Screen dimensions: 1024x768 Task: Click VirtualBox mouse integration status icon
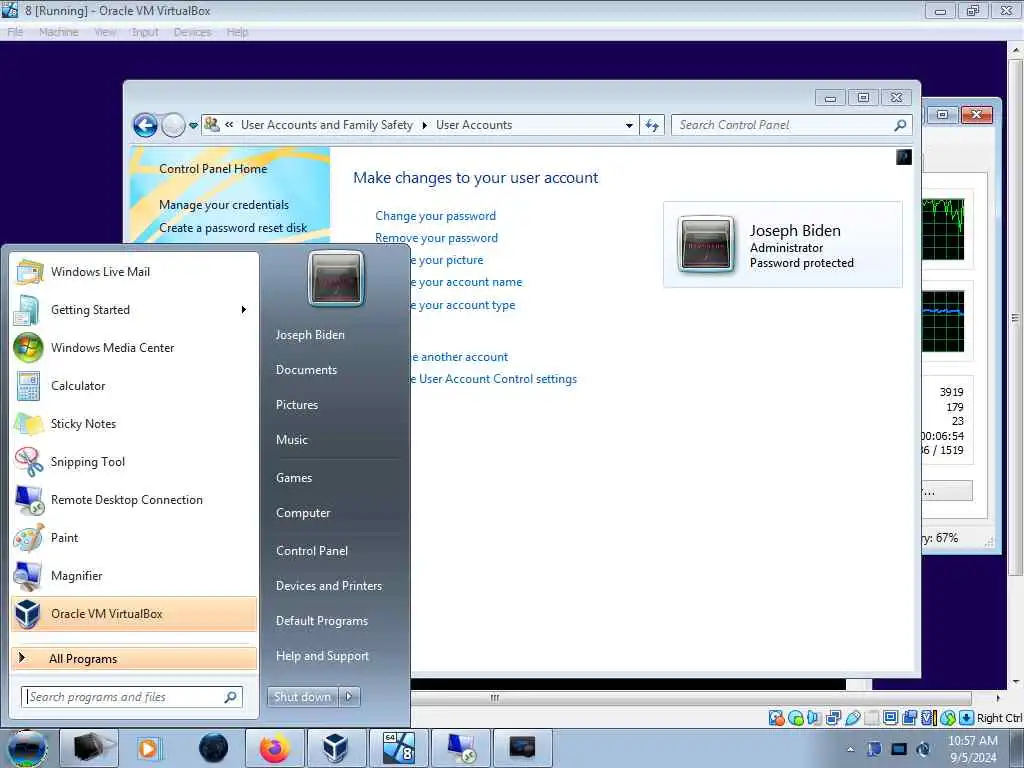pos(948,718)
